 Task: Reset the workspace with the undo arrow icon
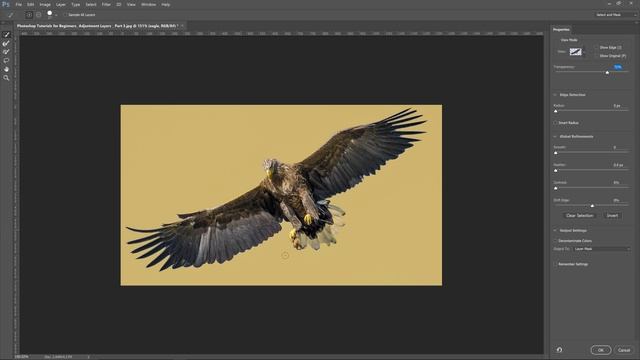point(559,350)
